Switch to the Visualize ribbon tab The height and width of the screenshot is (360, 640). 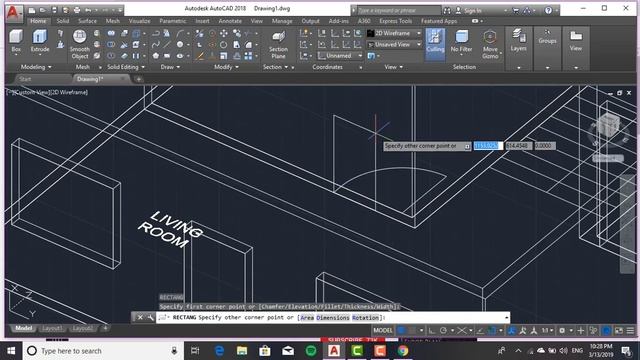(140, 21)
